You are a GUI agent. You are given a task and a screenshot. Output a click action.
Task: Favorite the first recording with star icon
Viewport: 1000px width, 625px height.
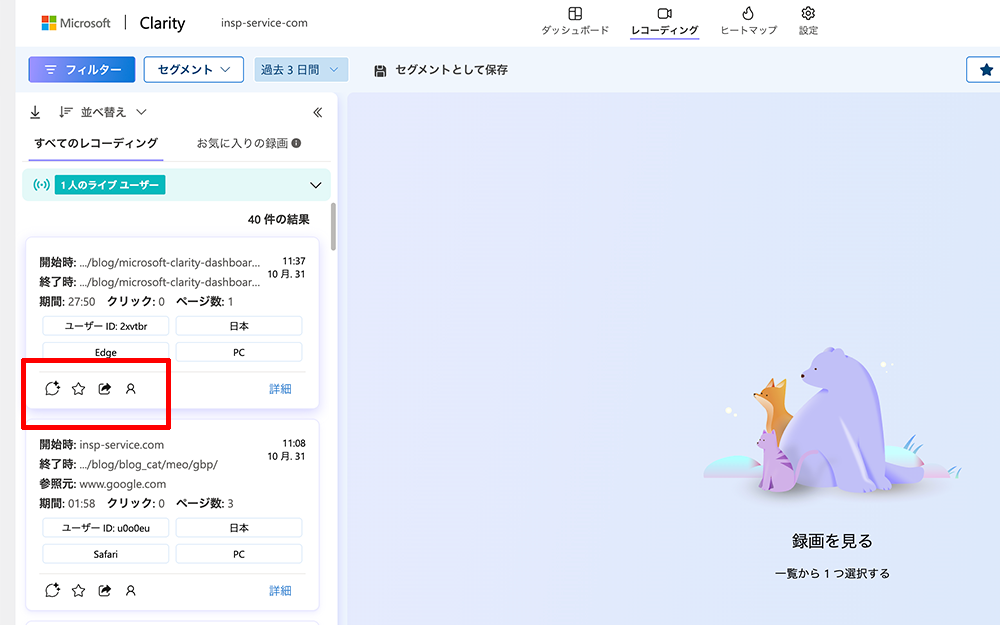[79, 389]
